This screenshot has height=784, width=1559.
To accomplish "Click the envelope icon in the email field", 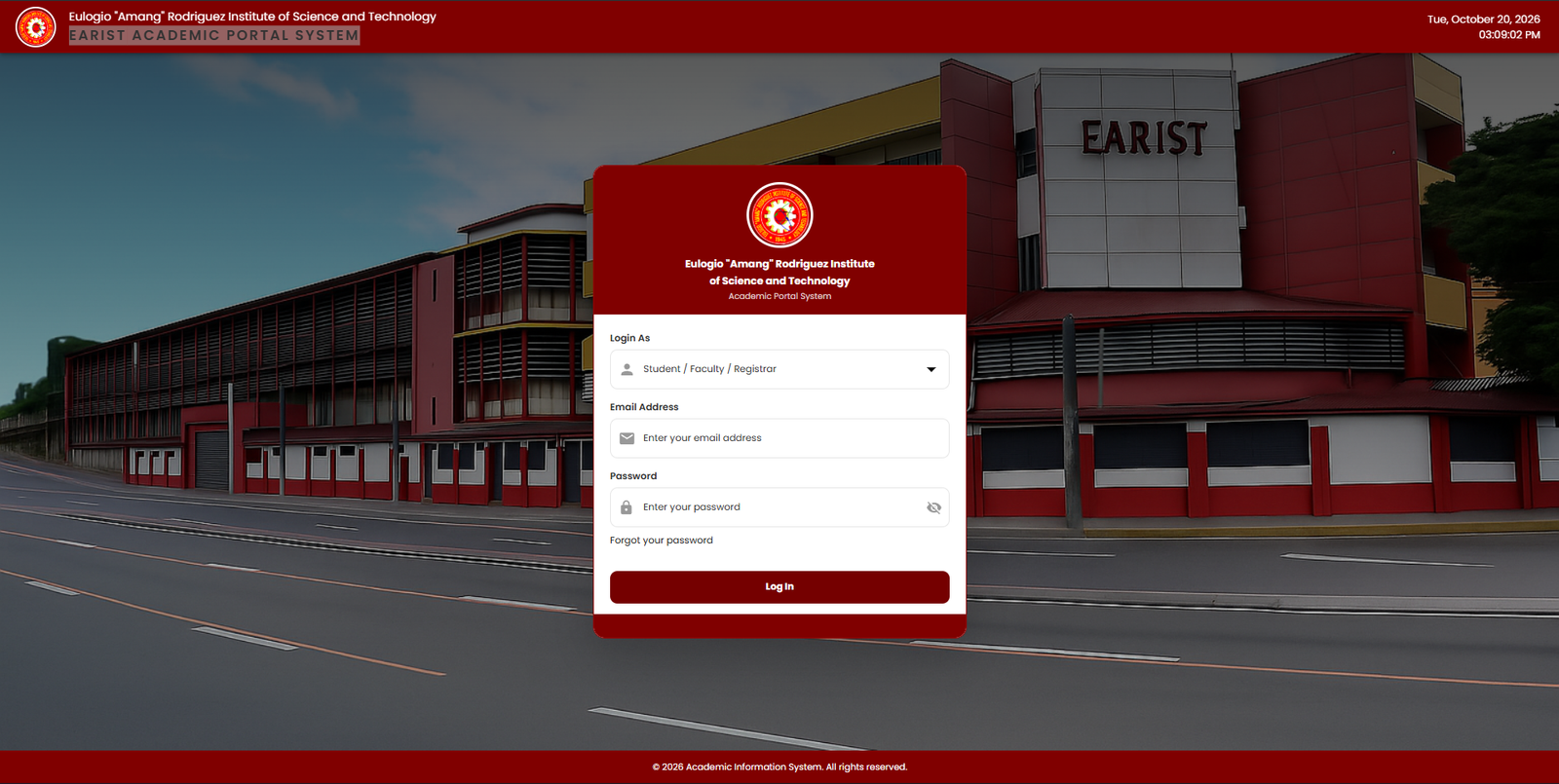I will 627,438.
